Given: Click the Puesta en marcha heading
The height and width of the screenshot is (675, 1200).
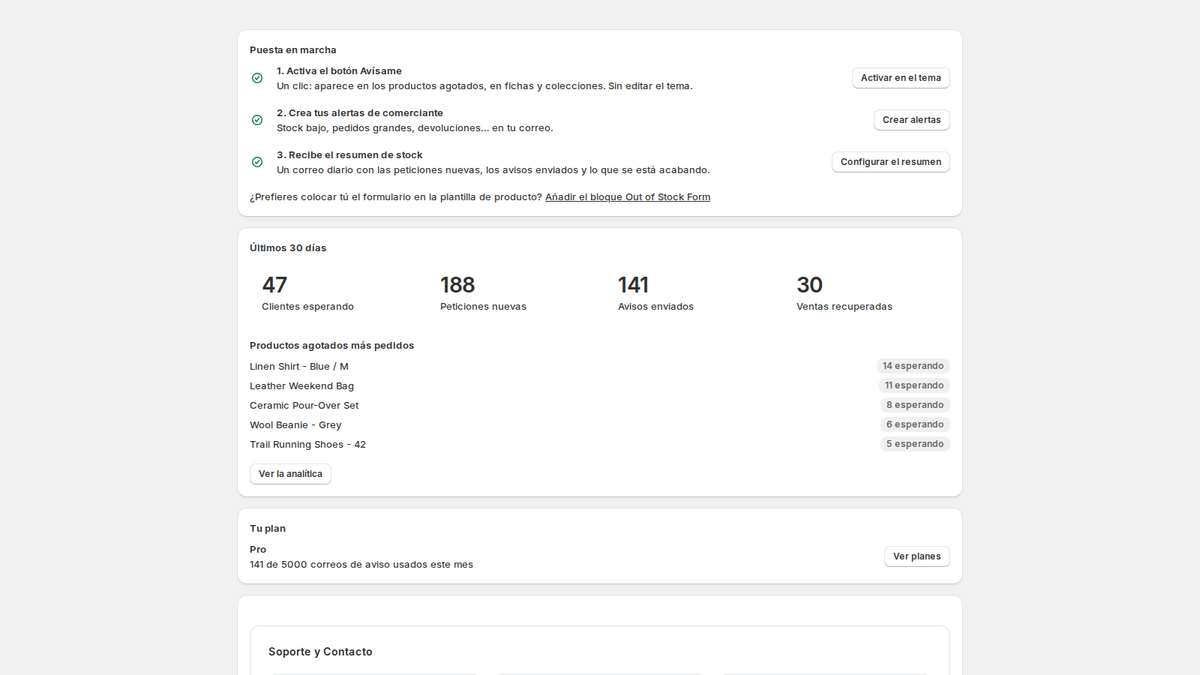Looking at the screenshot, I should pos(293,50).
